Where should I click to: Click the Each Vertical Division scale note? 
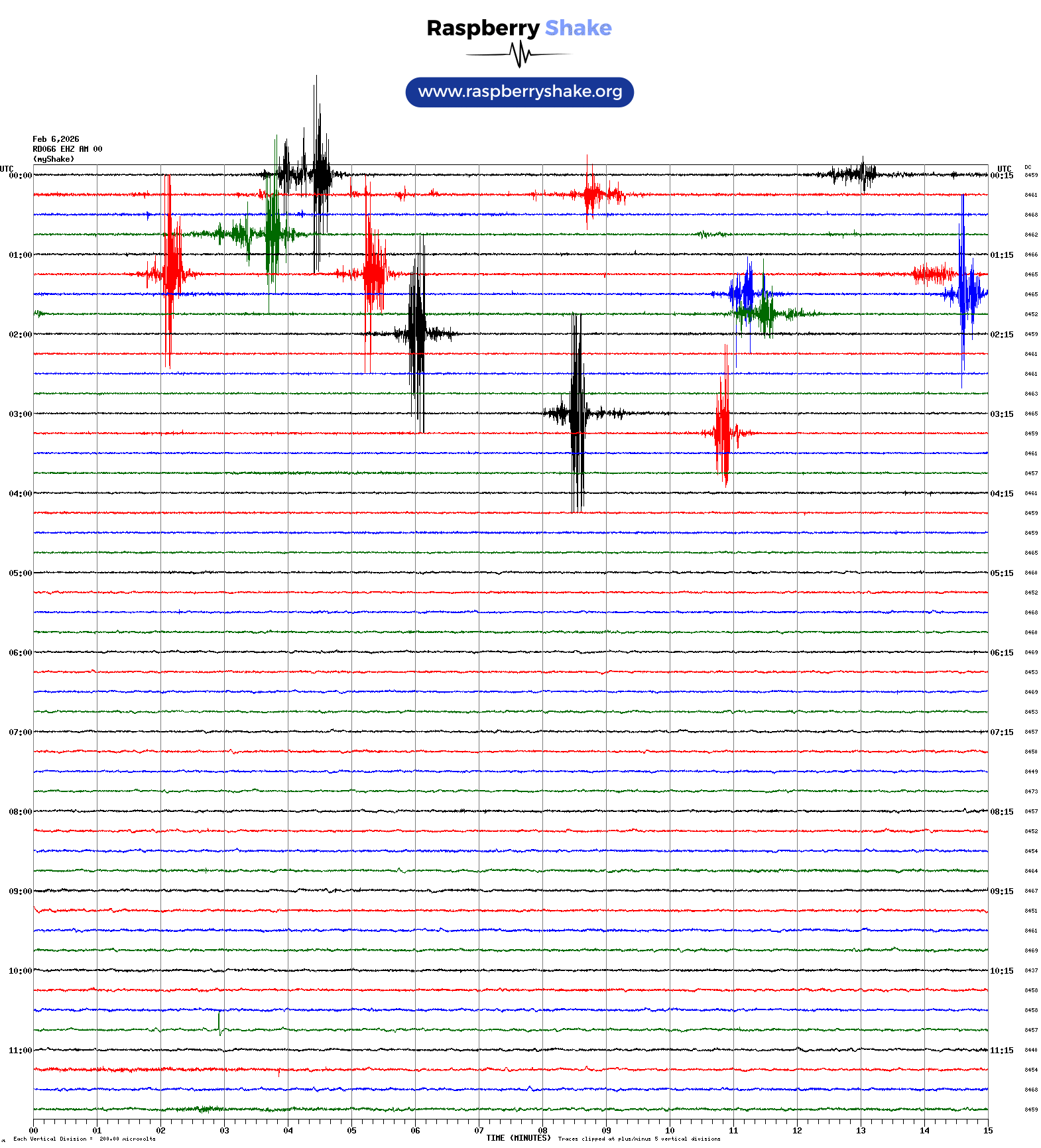84,1139
